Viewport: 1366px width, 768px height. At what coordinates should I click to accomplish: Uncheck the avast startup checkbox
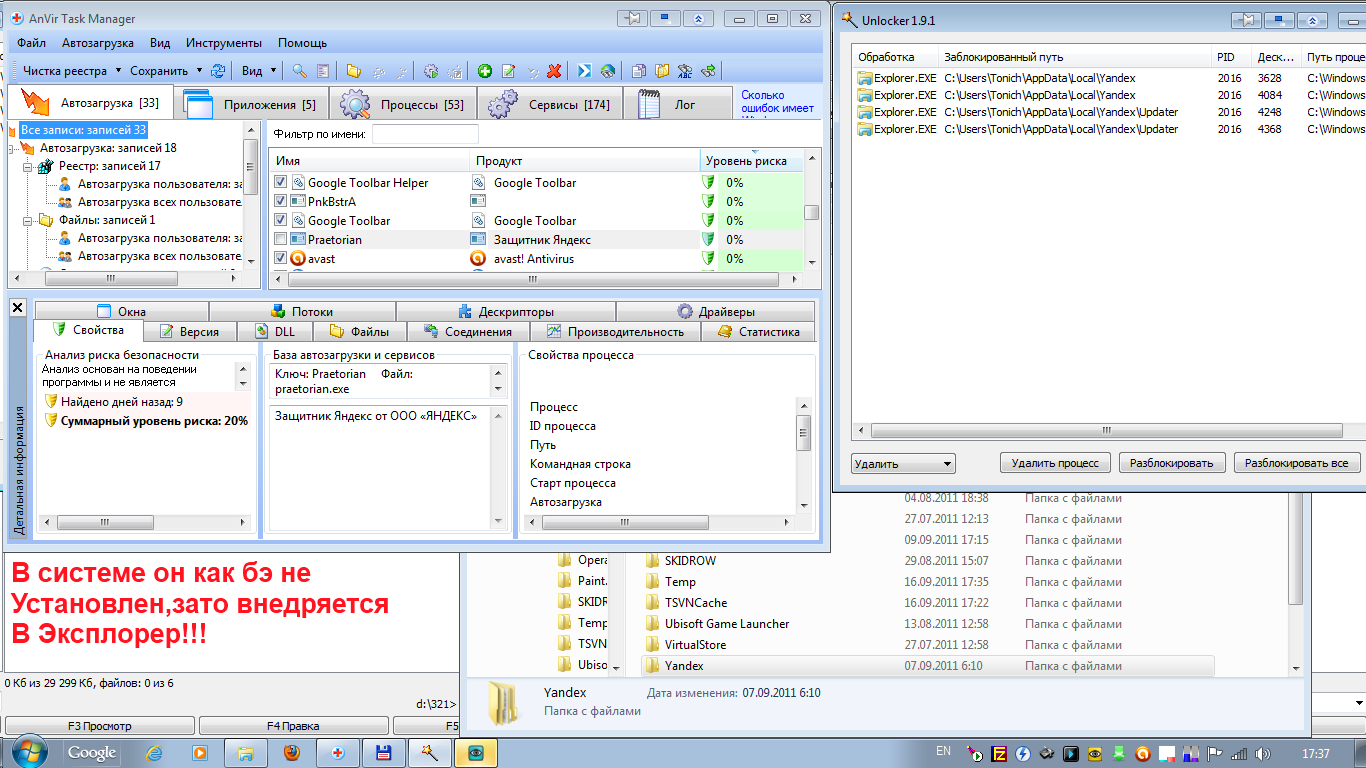click(281, 258)
